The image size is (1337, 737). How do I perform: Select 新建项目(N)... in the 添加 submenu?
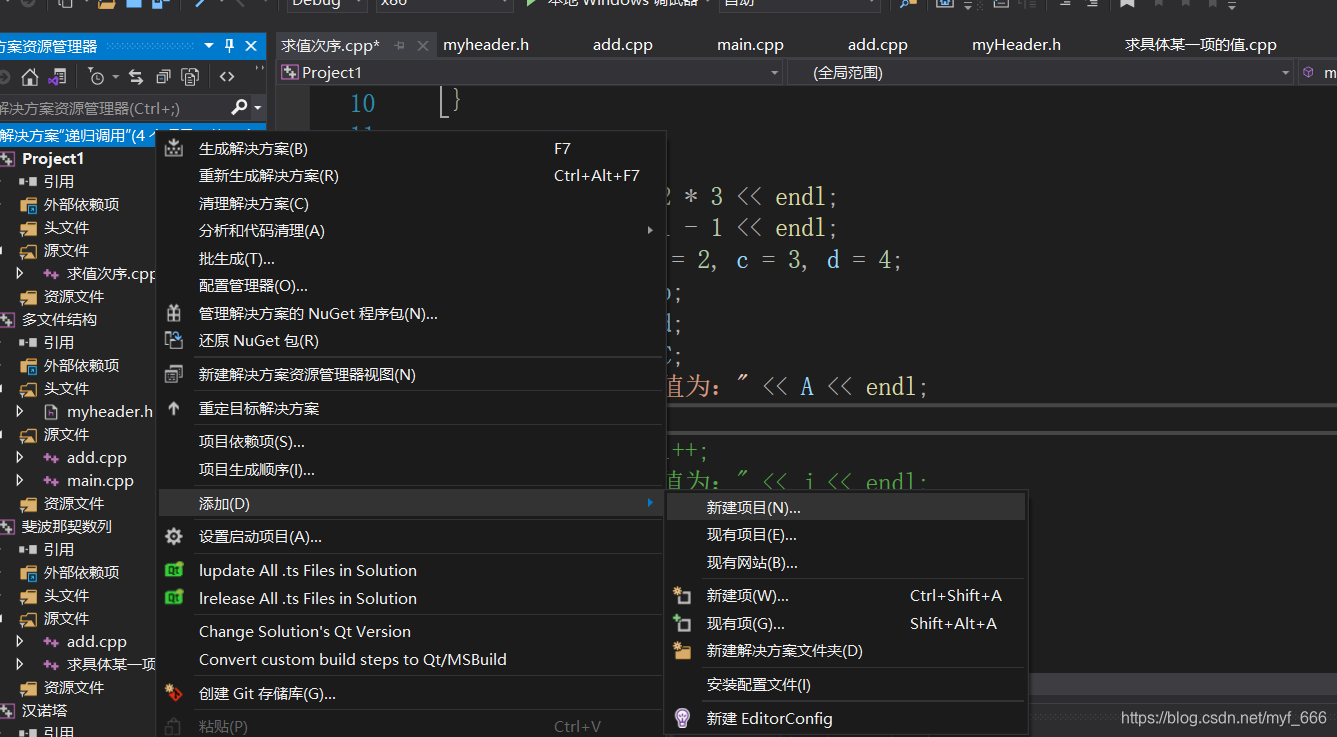coord(846,507)
